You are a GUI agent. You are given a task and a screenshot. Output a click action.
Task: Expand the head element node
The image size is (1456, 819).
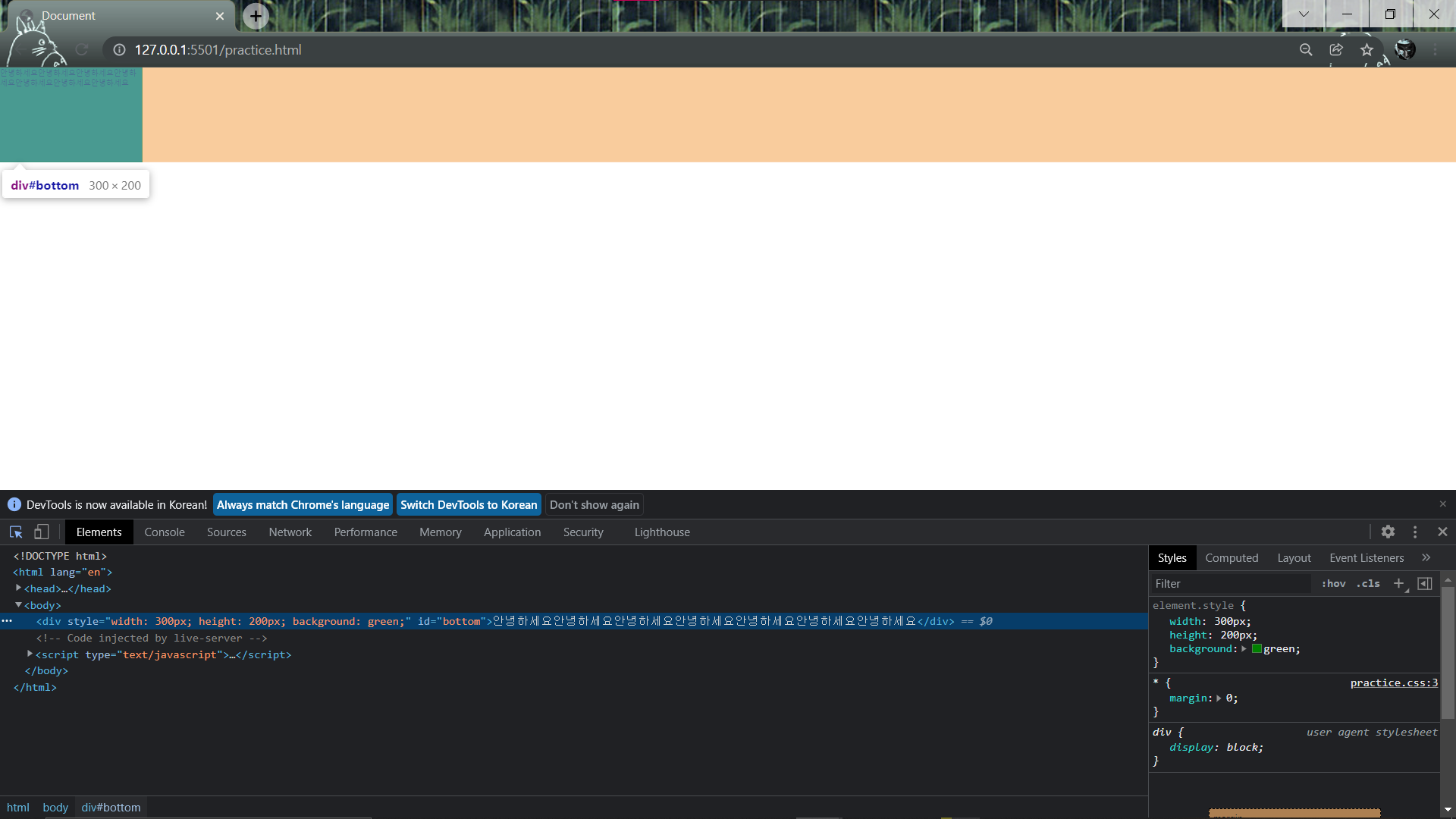click(19, 588)
